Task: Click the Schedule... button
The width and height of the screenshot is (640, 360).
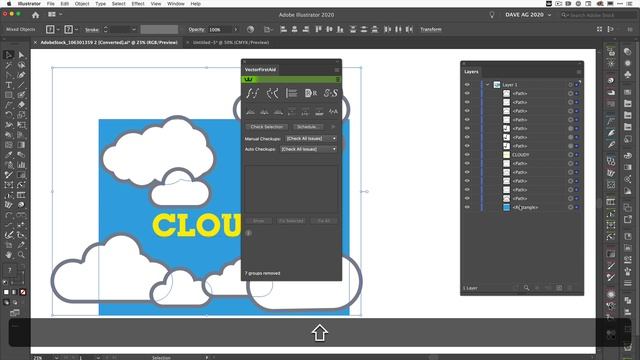Action: click(x=307, y=127)
